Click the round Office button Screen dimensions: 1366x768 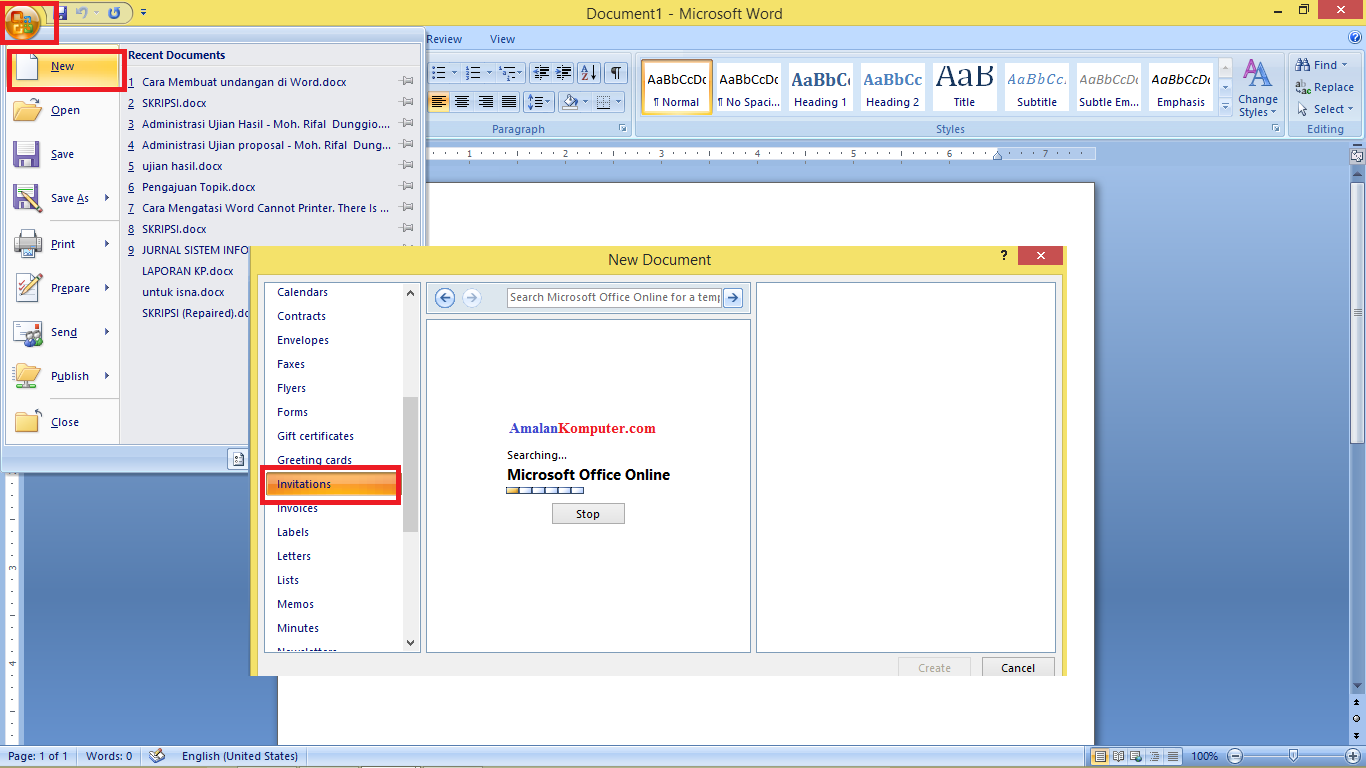(x=24, y=20)
